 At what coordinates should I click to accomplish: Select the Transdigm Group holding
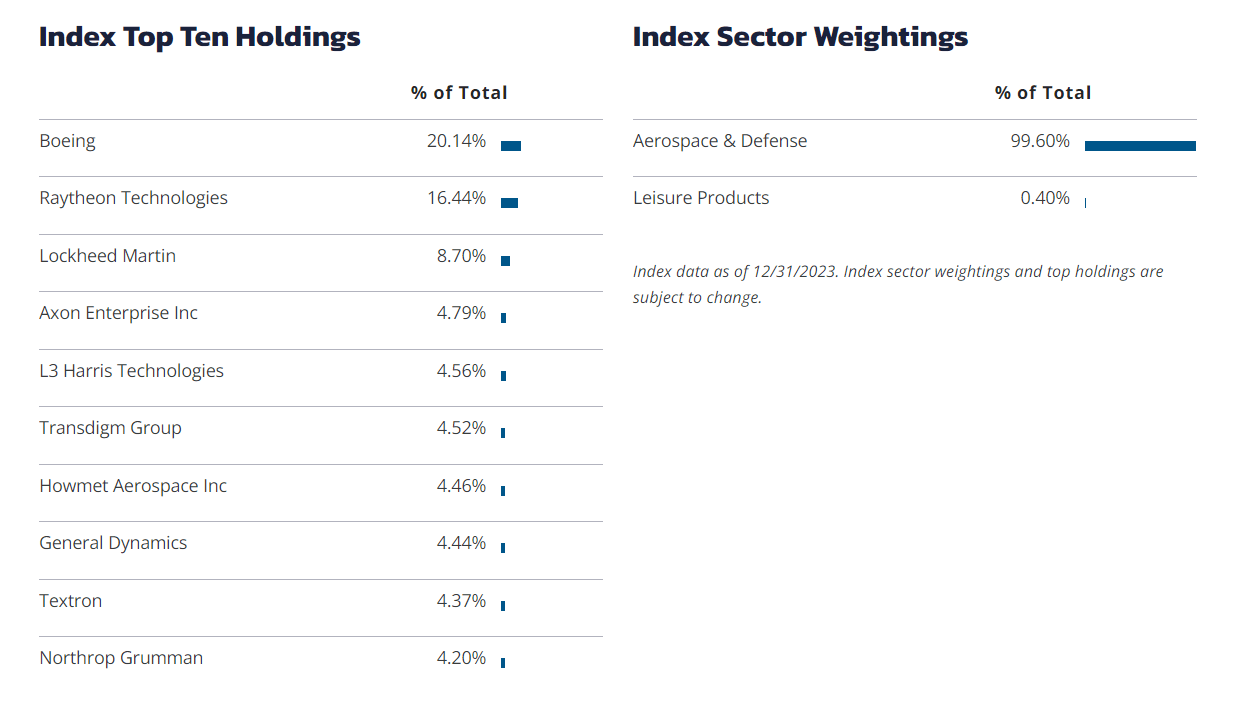[110, 428]
